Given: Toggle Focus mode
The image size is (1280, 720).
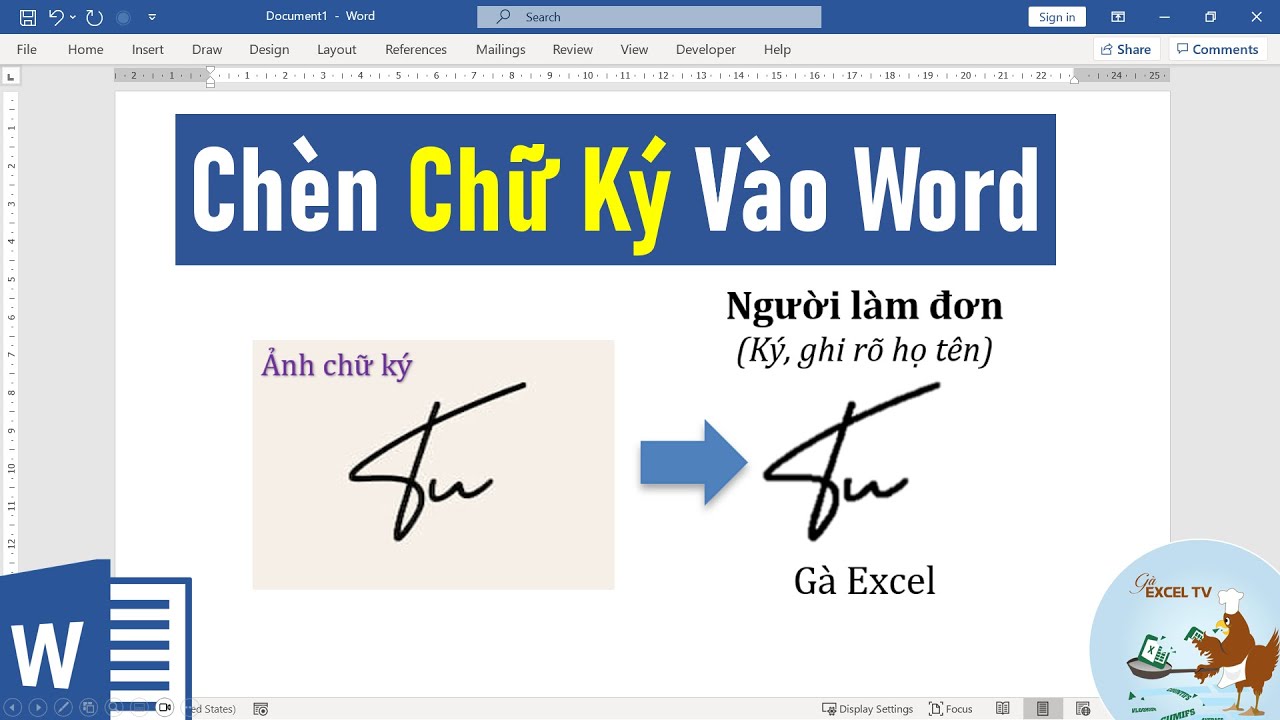Looking at the screenshot, I should tap(950, 709).
